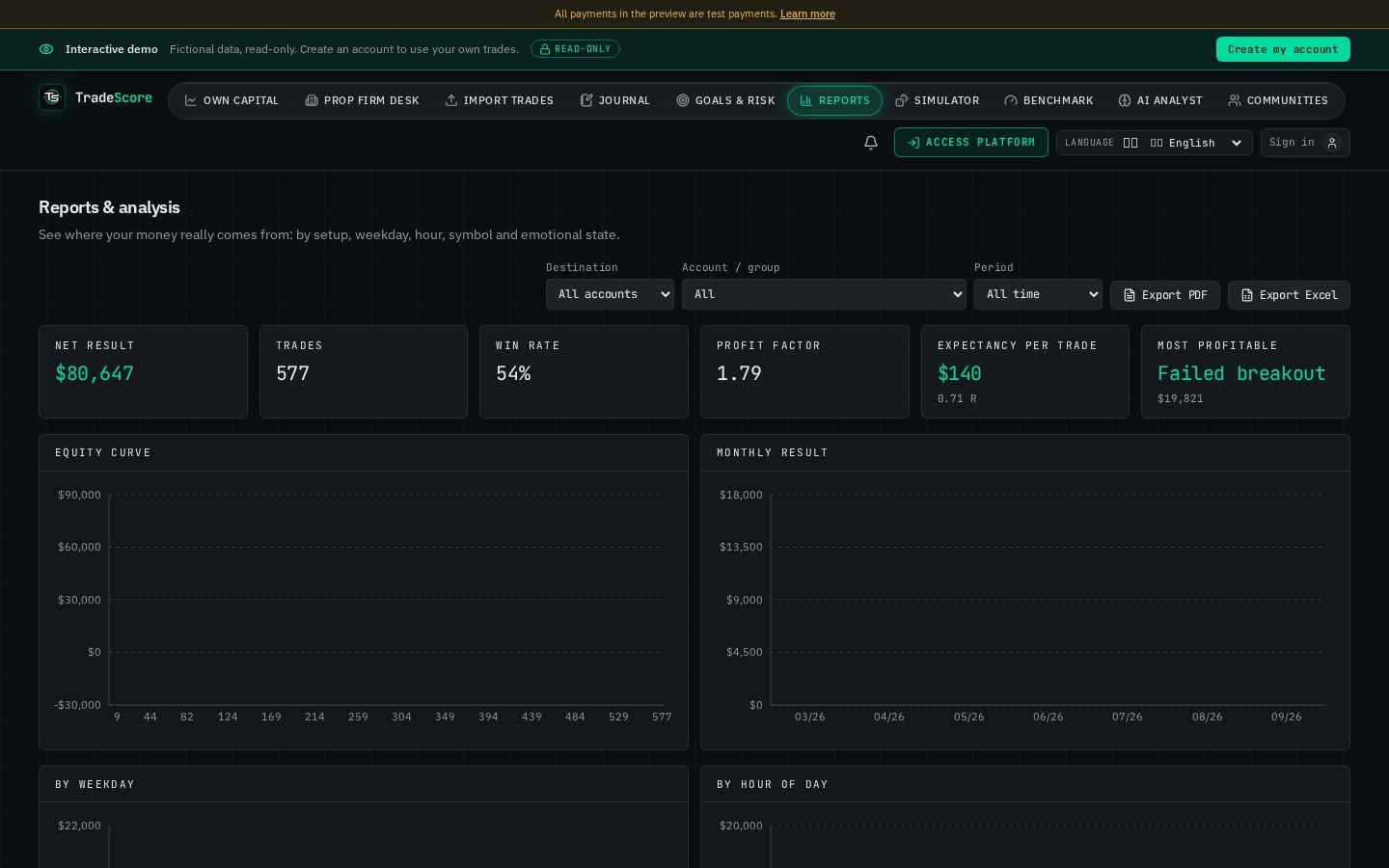Click the lock icon in the READ-ONLY badge
Image resolution: width=1389 pixels, height=868 pixels.
pyautogui.click(x=545, y=49)
